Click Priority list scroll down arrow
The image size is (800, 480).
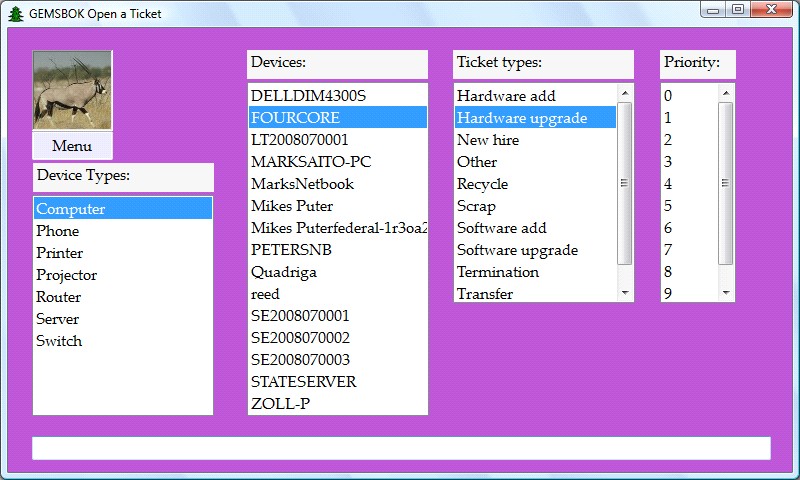click(x=726, y=293)
